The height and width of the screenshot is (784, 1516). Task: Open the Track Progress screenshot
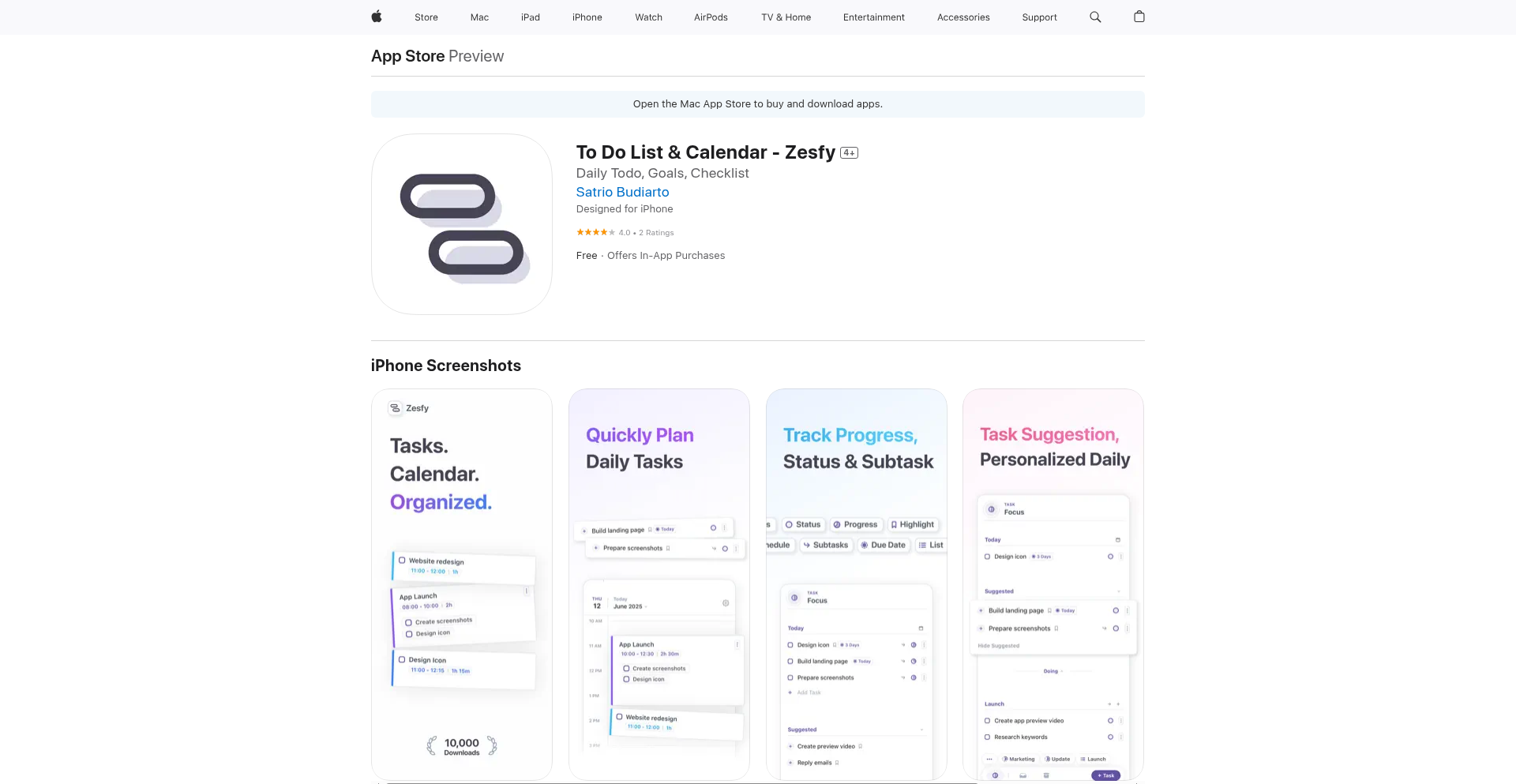click(x=857, y=585)
